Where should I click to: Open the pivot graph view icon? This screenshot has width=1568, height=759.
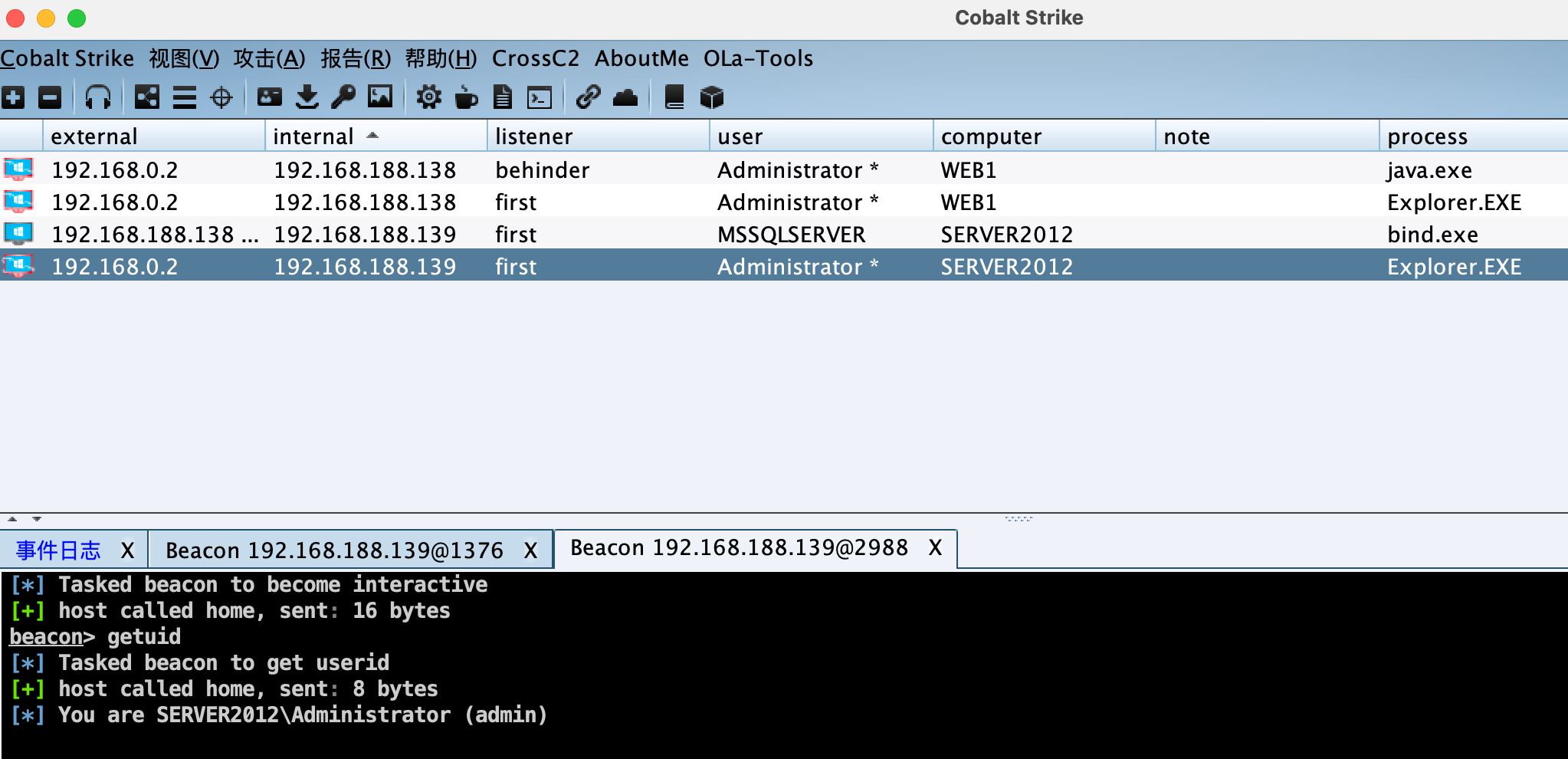[146, 97]
